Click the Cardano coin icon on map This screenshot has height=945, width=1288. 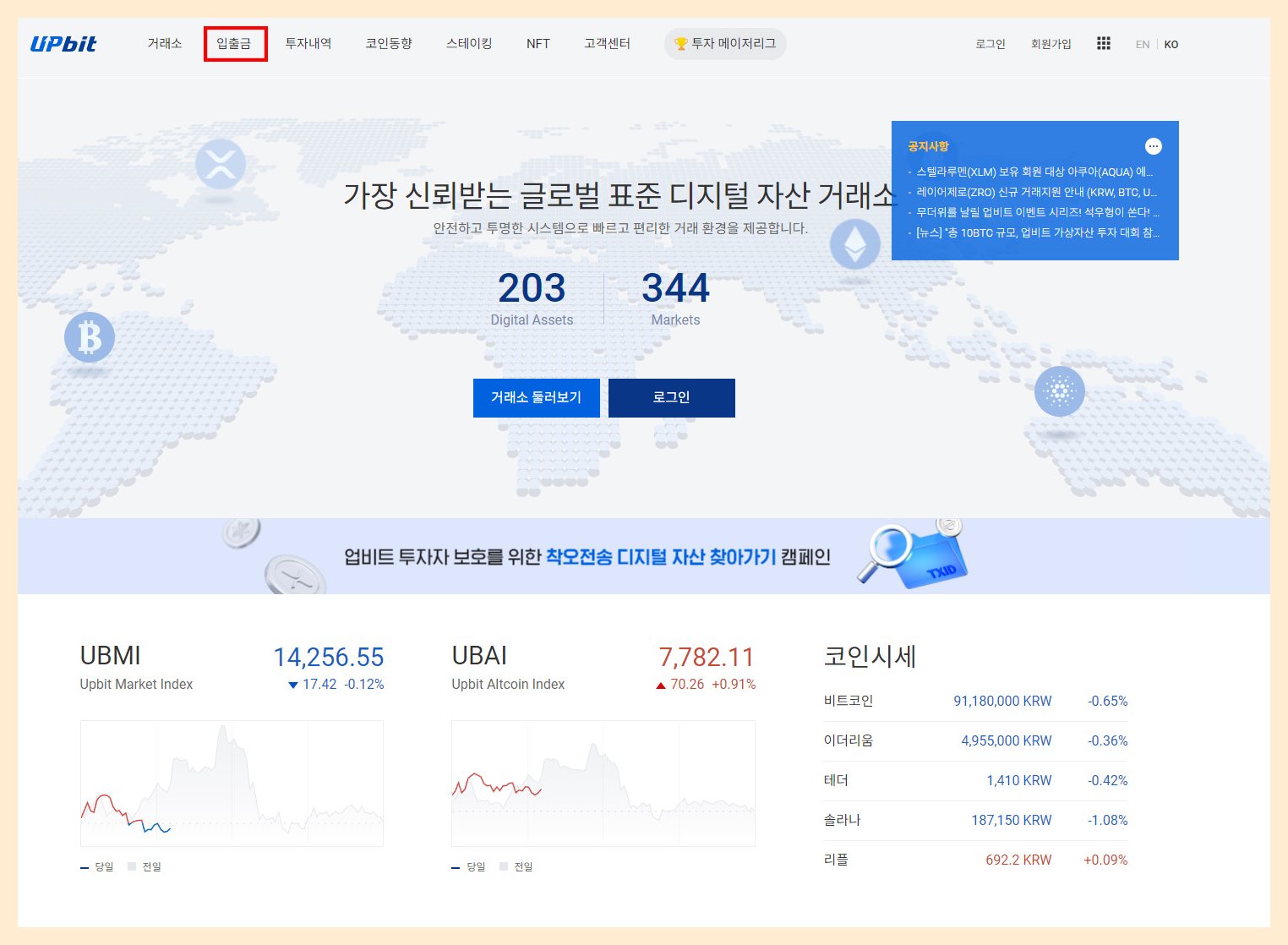point(1060,391)
